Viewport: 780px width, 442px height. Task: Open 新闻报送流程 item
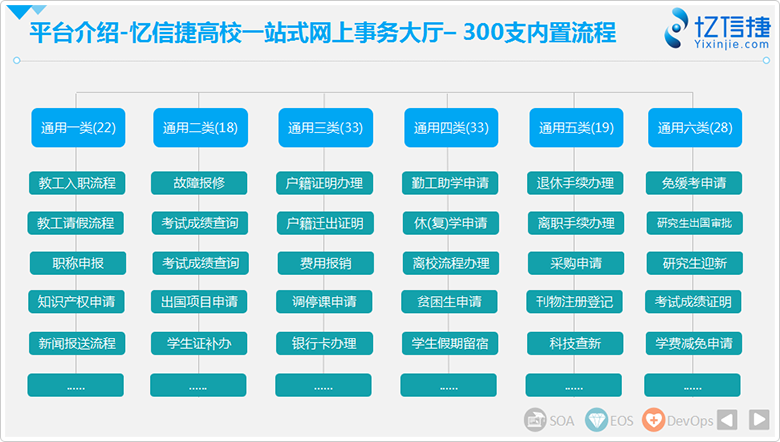tap(77, 344)
